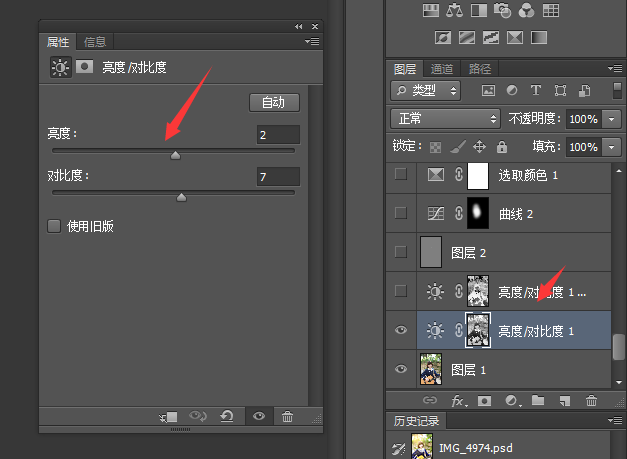Select the 历史记录 tab
This screenshot has height=459, width=627.
click(x=416, y=421)
